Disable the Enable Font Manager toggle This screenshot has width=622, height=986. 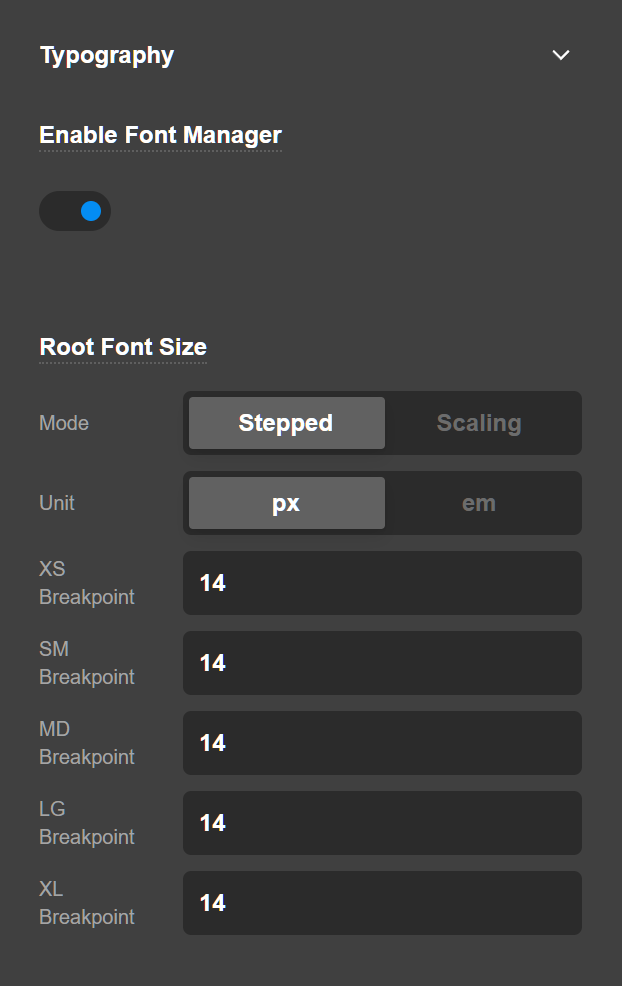pyautogui.click(x=75, y=211)
